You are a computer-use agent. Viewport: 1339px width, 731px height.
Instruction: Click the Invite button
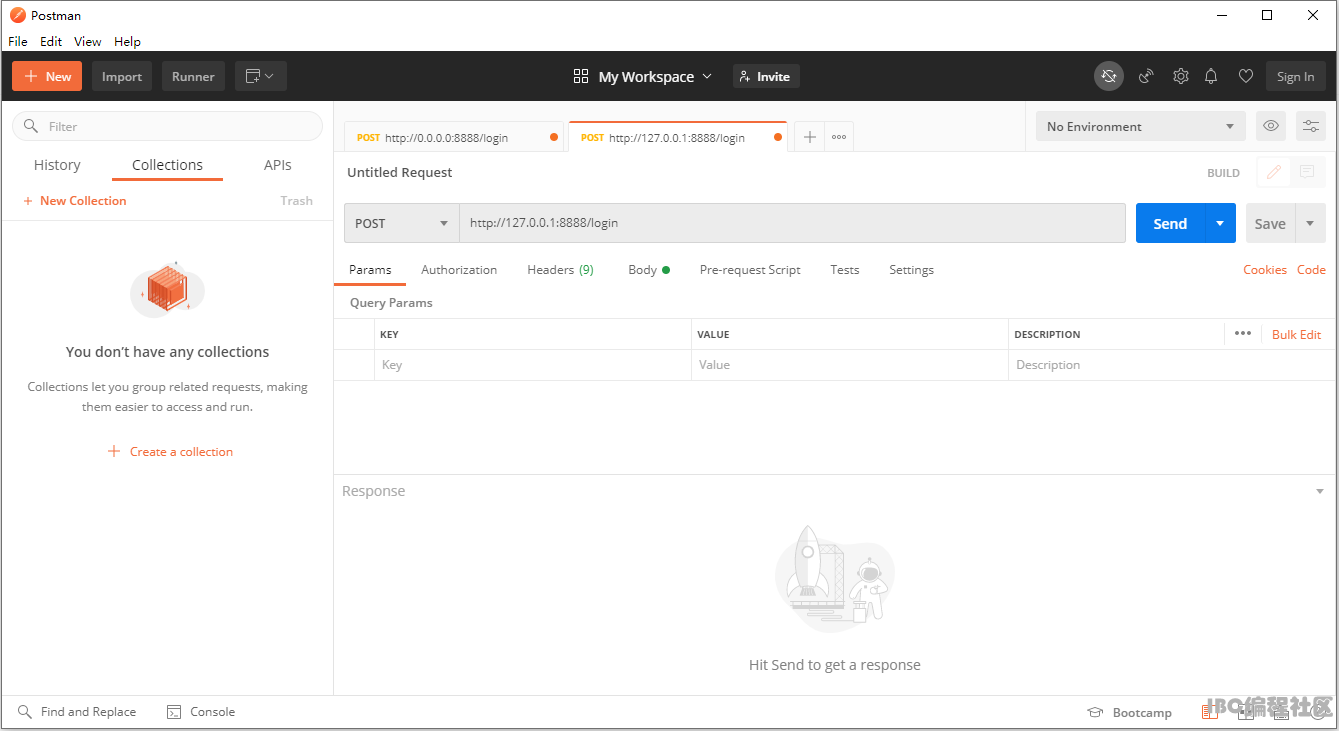click(x=766, y=76)
